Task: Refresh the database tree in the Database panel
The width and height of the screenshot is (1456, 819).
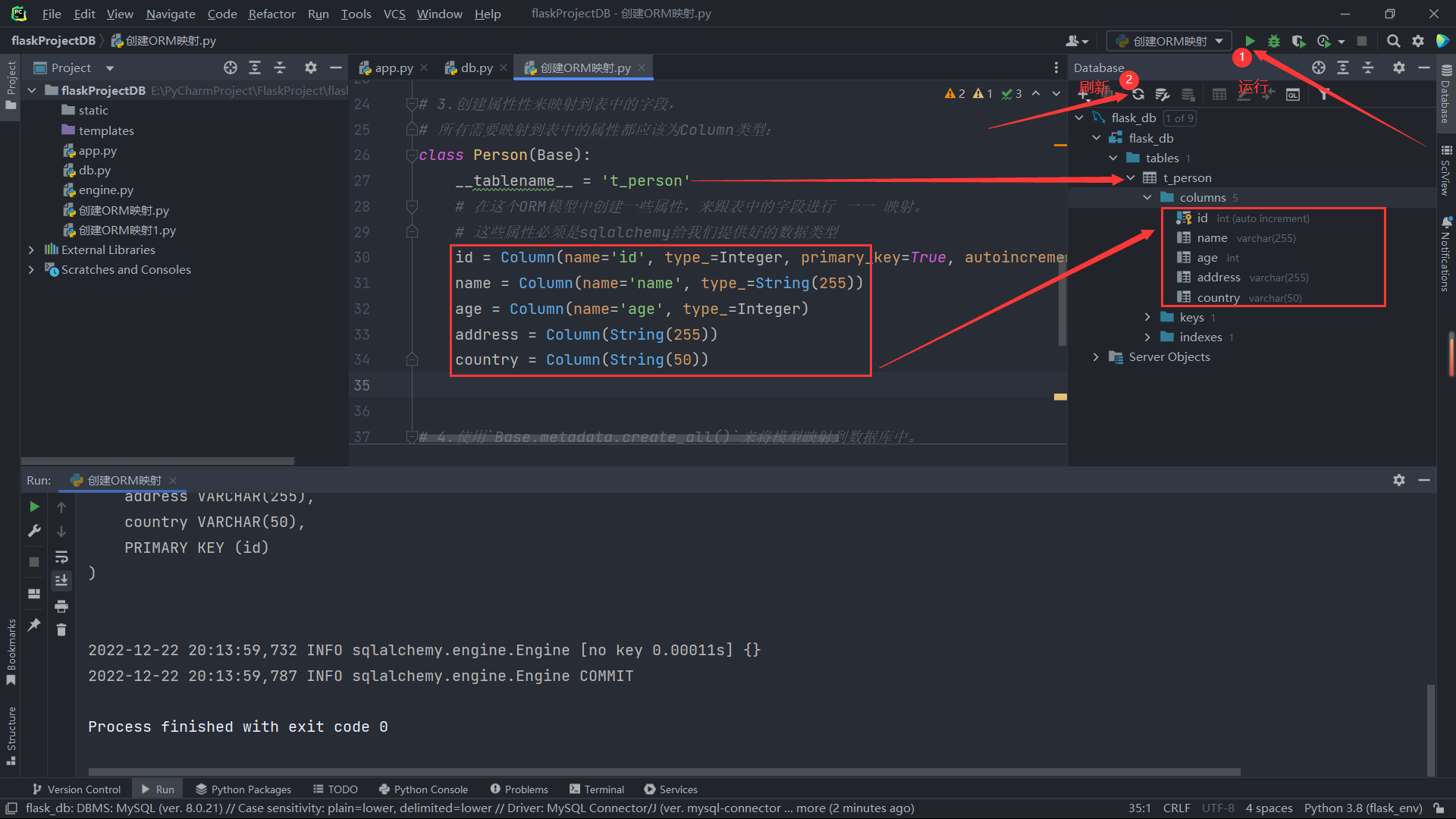Action: coord(1138,94)
